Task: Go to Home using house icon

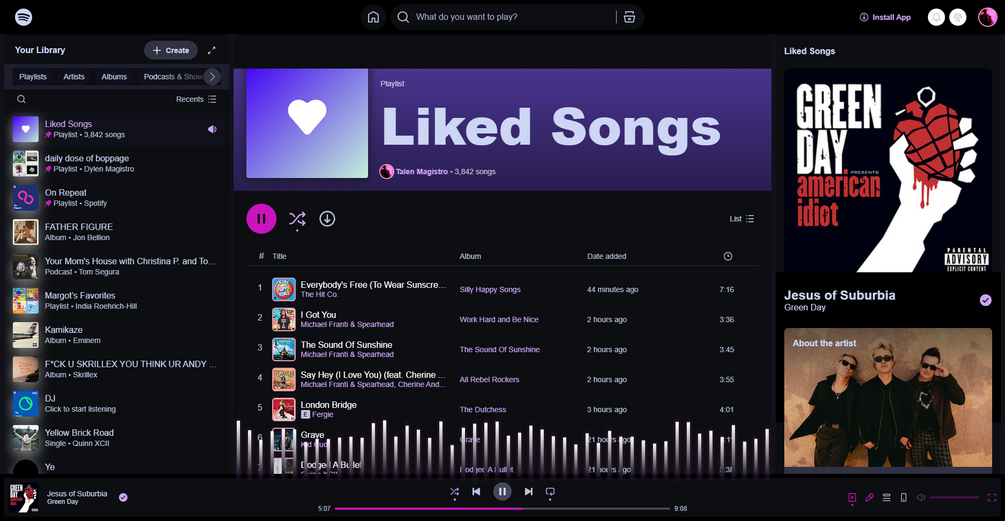Action: pos(373,17)
